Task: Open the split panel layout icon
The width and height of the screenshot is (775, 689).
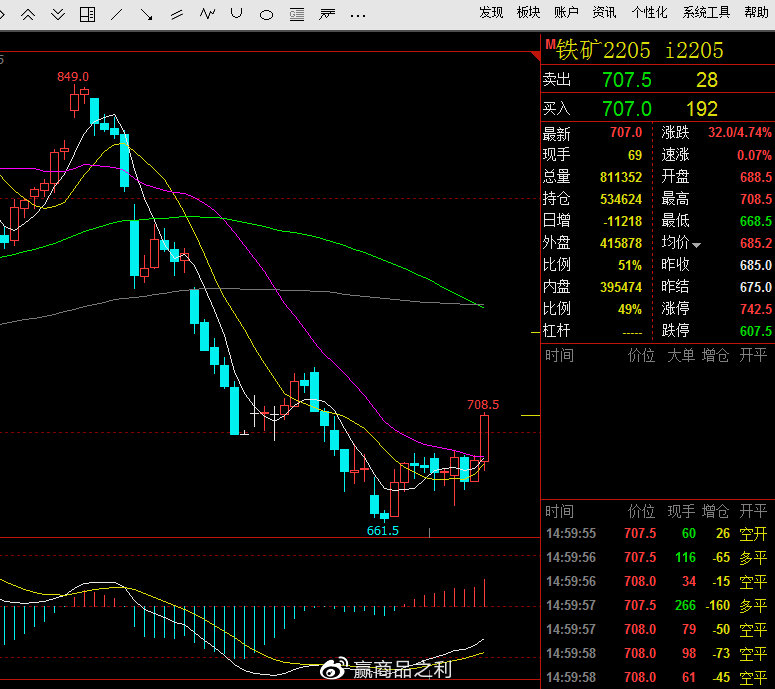Action: click(x=88, y=14)
